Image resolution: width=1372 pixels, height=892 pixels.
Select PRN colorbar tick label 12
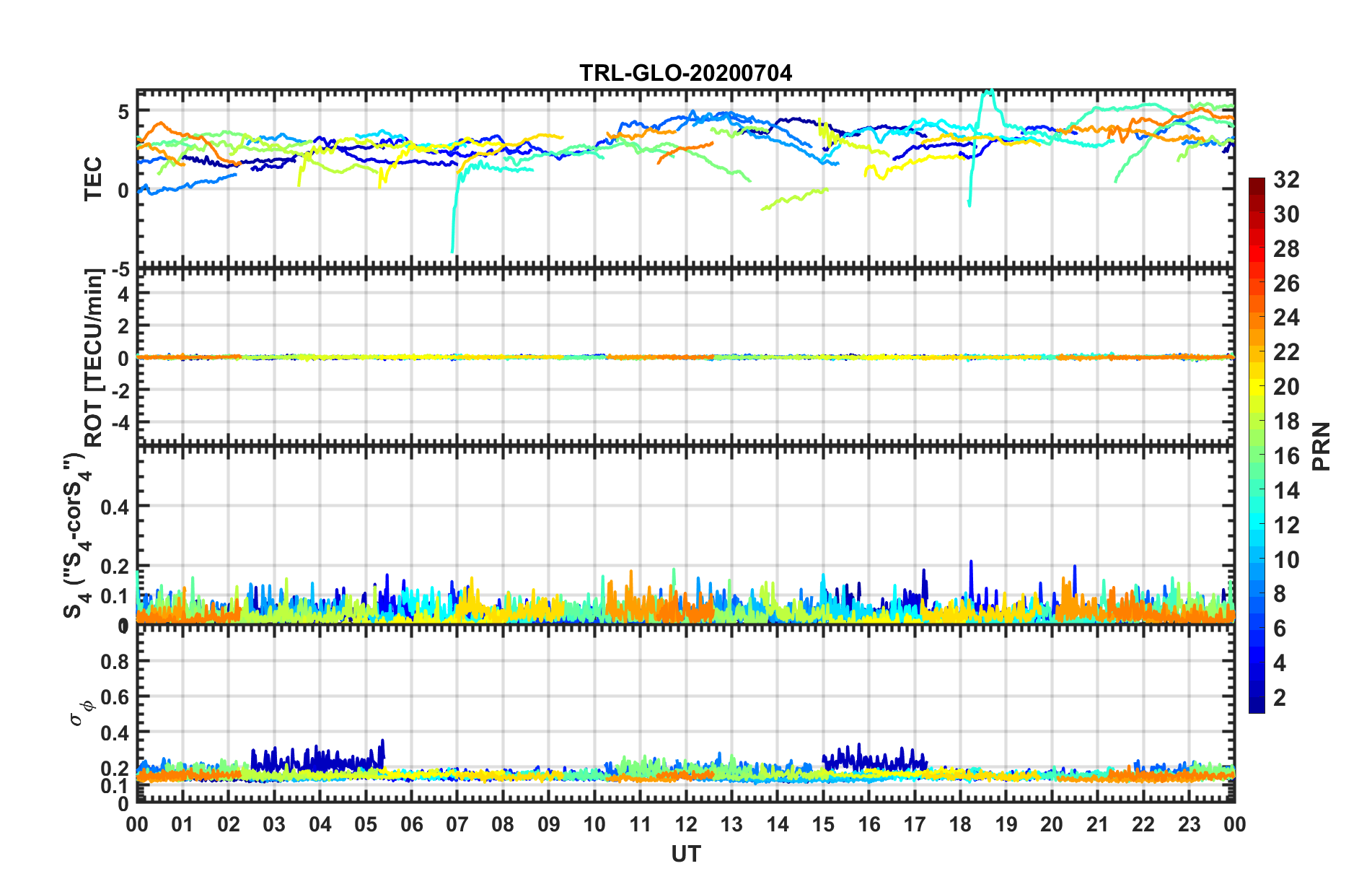(x=1286, y=525)
